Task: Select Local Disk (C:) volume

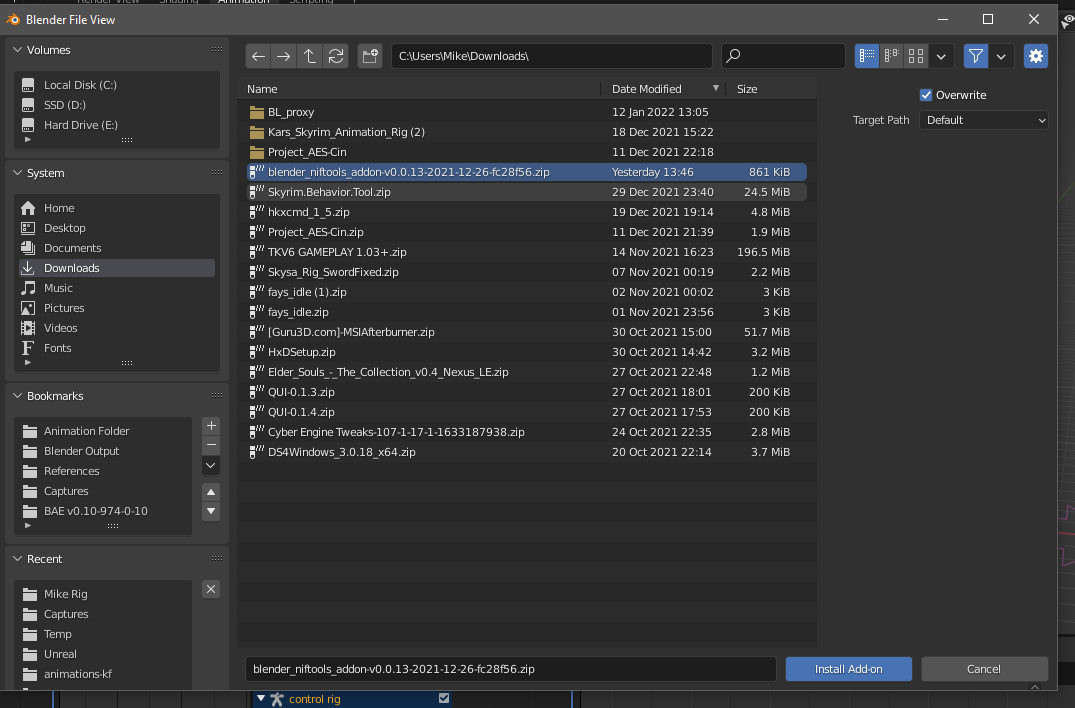Action: coord(117,85)
